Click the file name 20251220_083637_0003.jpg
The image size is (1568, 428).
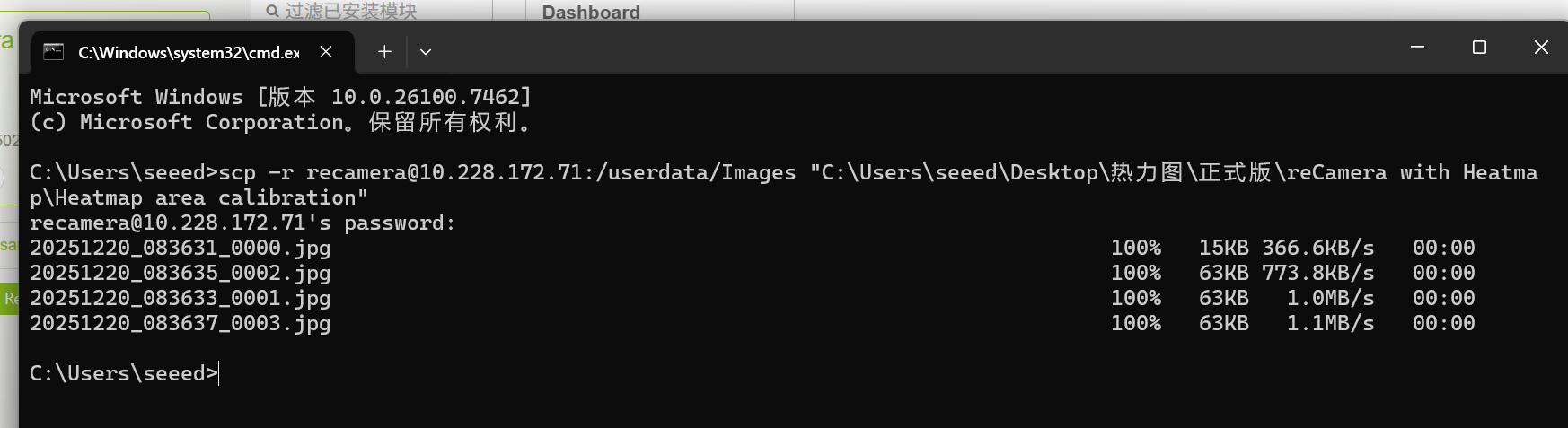(x=180, y=323)
